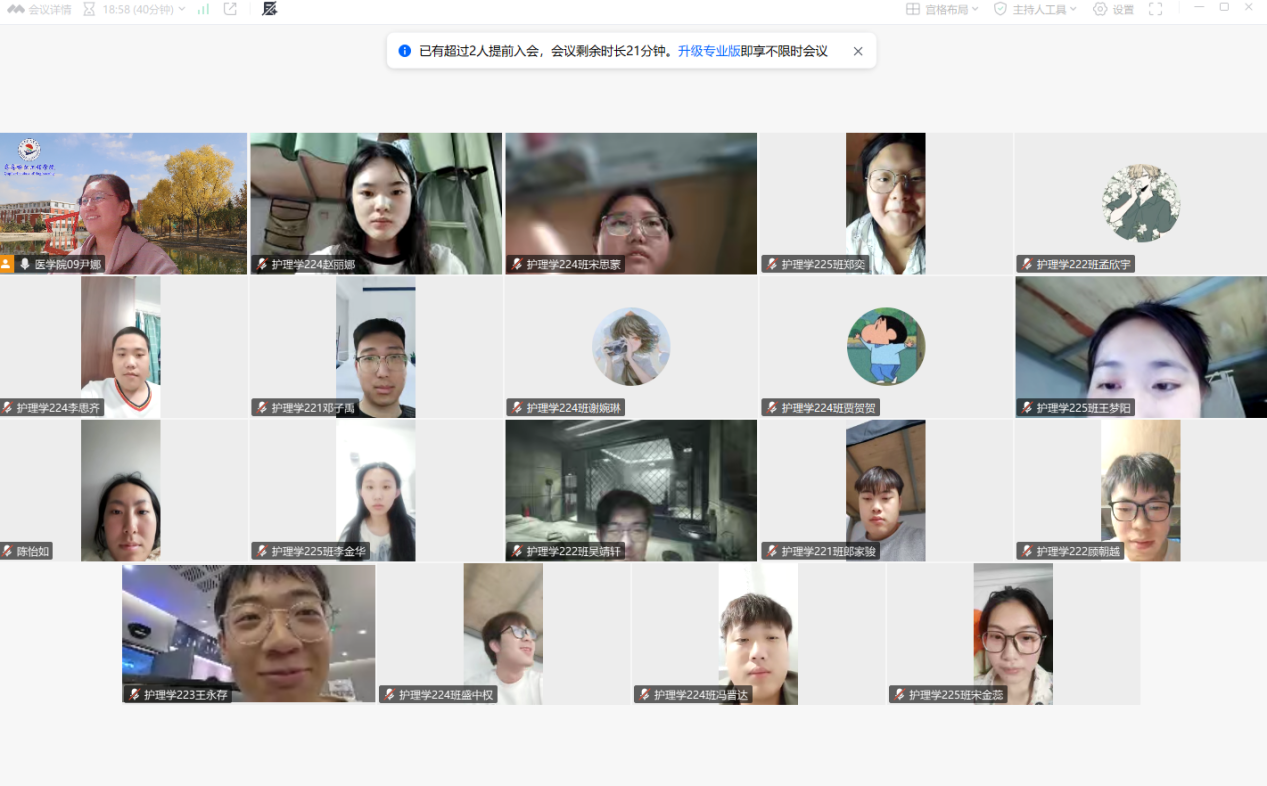Click the crossed-out screen icon in top bar
Screen dimensions: 1267x786
269,9
